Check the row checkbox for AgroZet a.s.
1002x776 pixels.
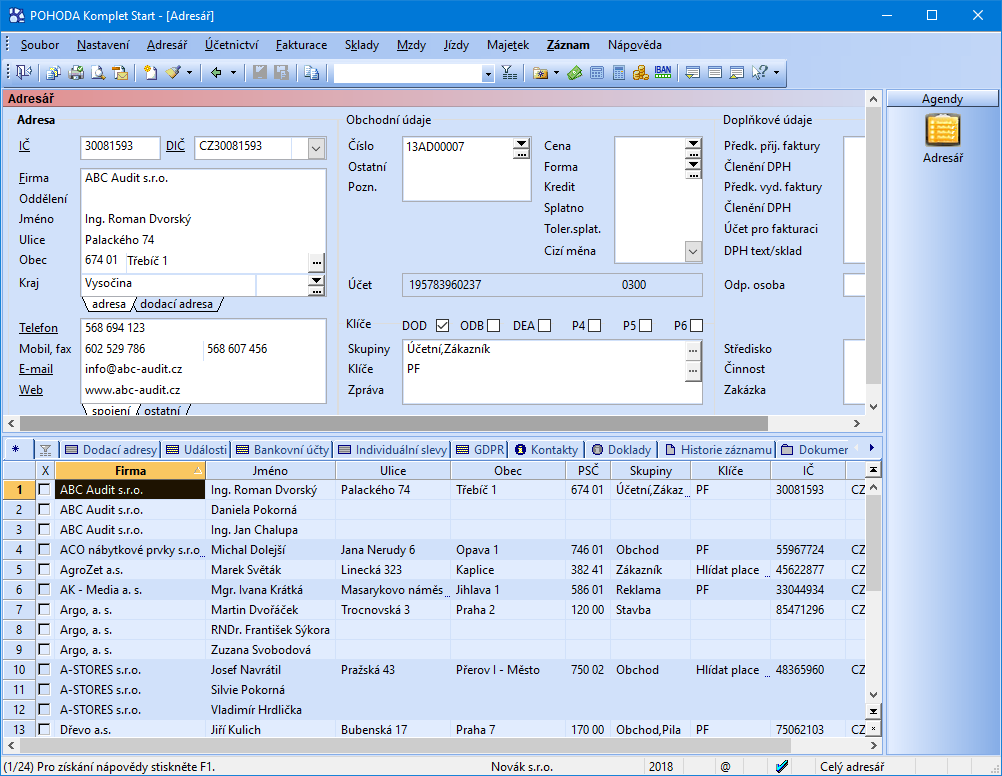(44, 570)
